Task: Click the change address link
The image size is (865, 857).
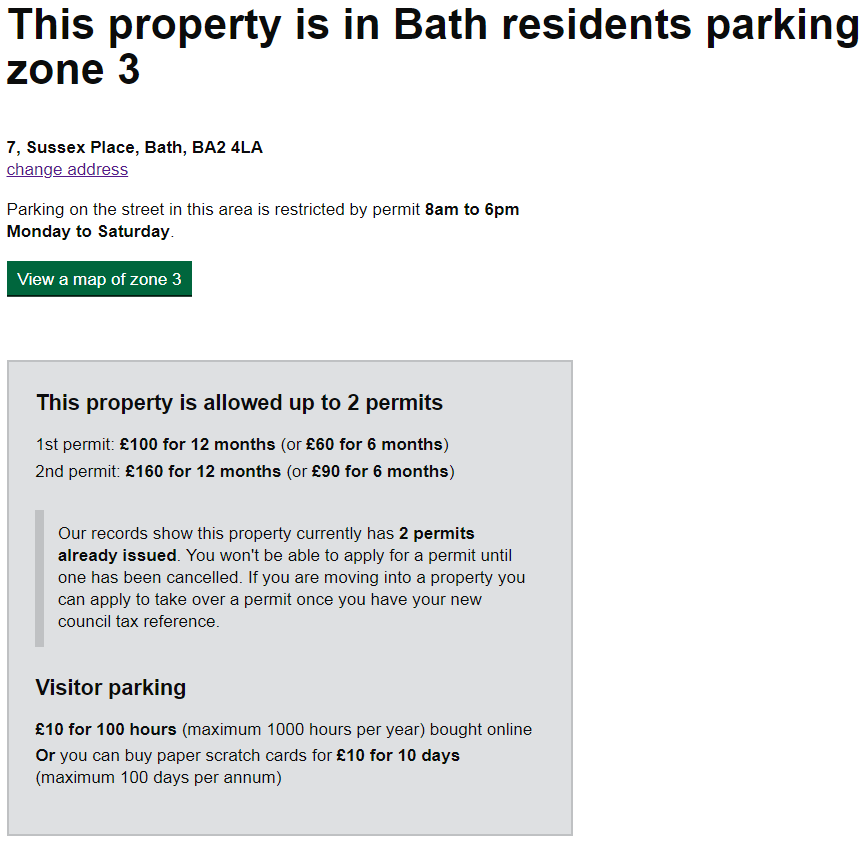Action: [x=66, y=169]
